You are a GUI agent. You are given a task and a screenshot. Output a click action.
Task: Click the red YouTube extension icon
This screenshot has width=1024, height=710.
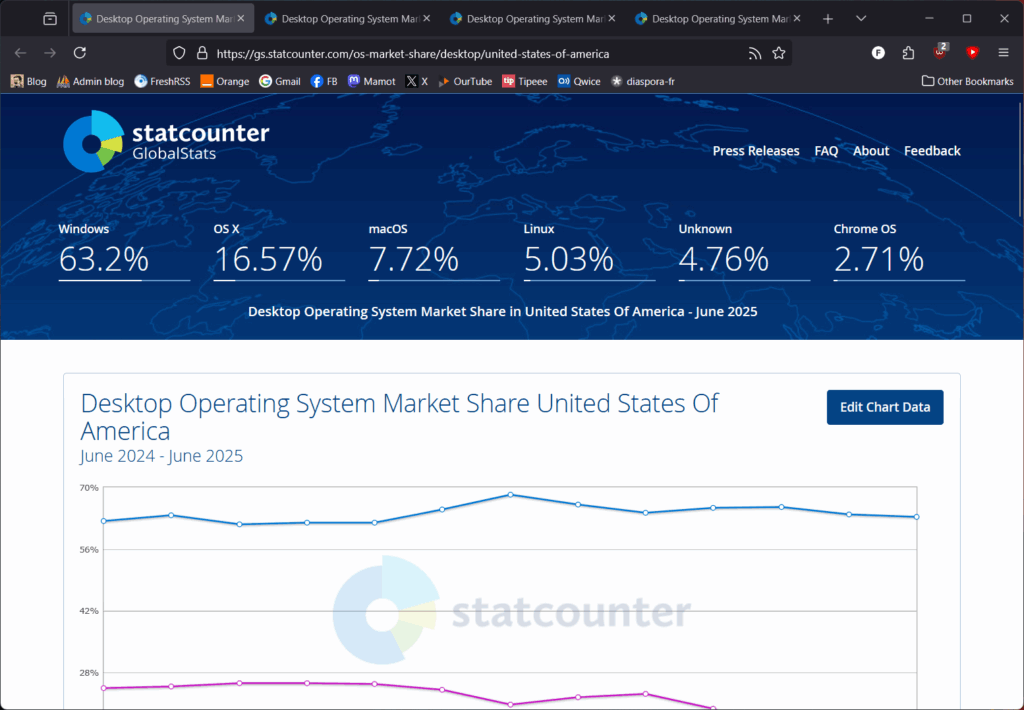(972, 53)
